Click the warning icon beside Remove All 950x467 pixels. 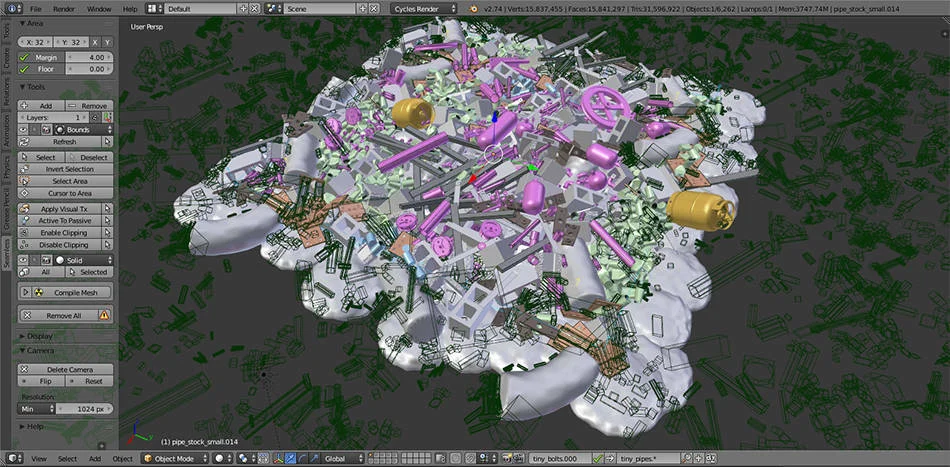pos(104,315)
